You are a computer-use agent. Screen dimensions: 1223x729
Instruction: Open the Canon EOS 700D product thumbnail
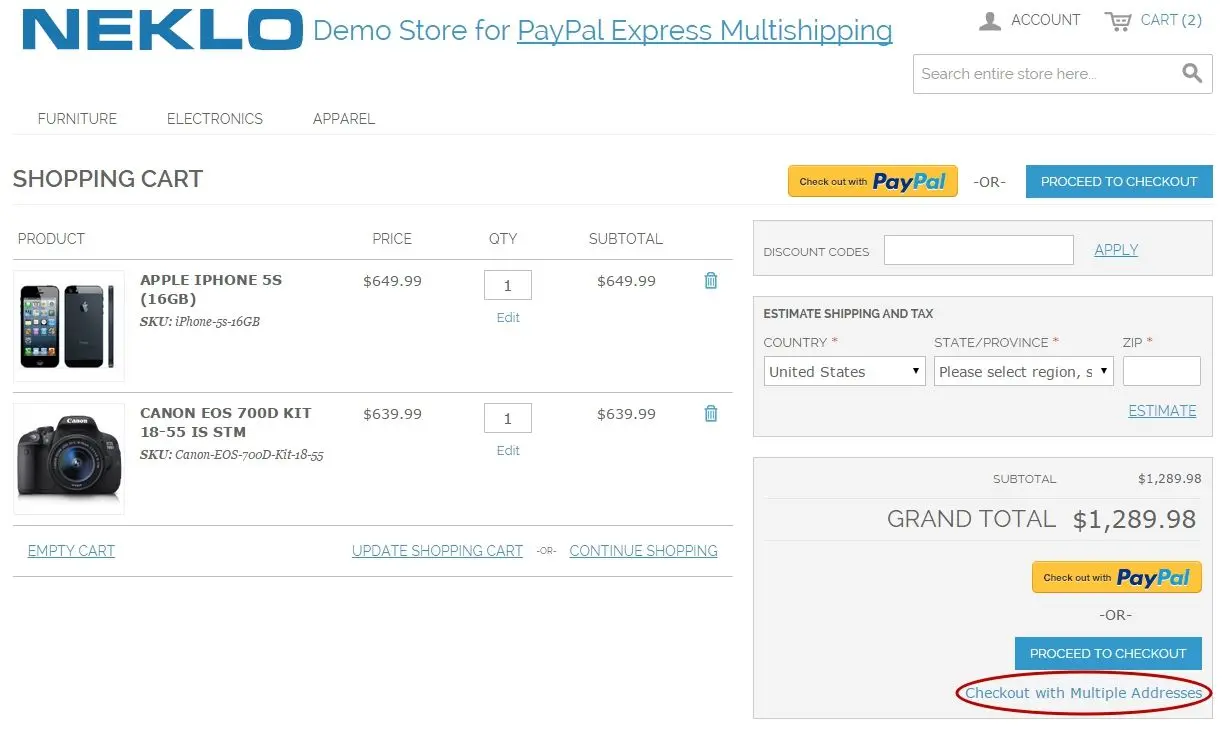coord(69,459)
